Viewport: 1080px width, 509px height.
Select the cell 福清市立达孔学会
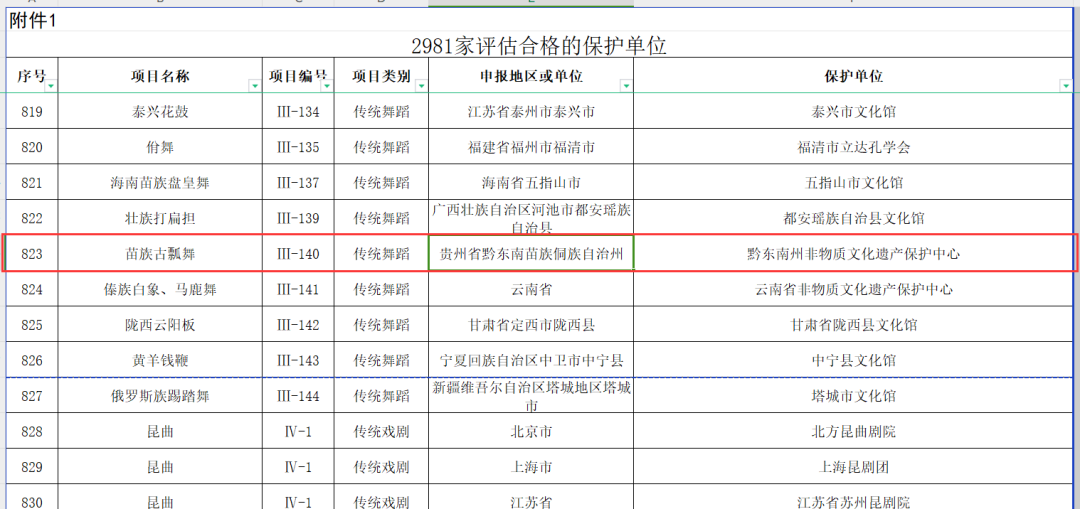(853, 148)
